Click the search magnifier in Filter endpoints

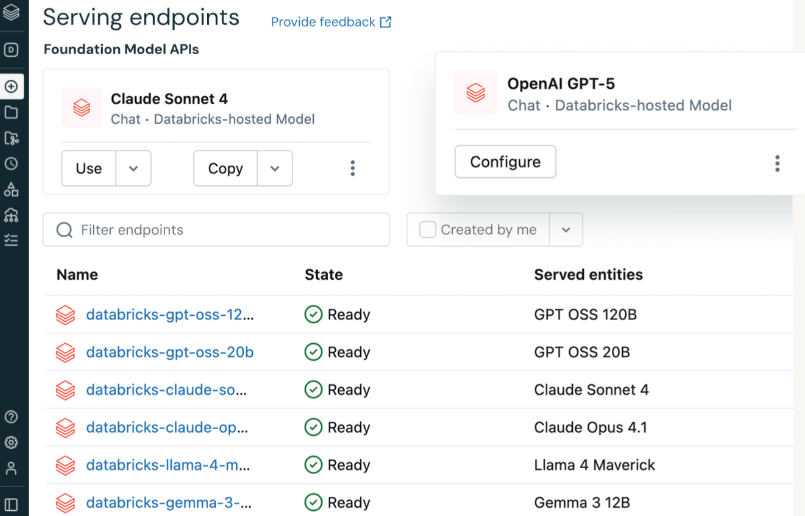click(x=64, y=230)
